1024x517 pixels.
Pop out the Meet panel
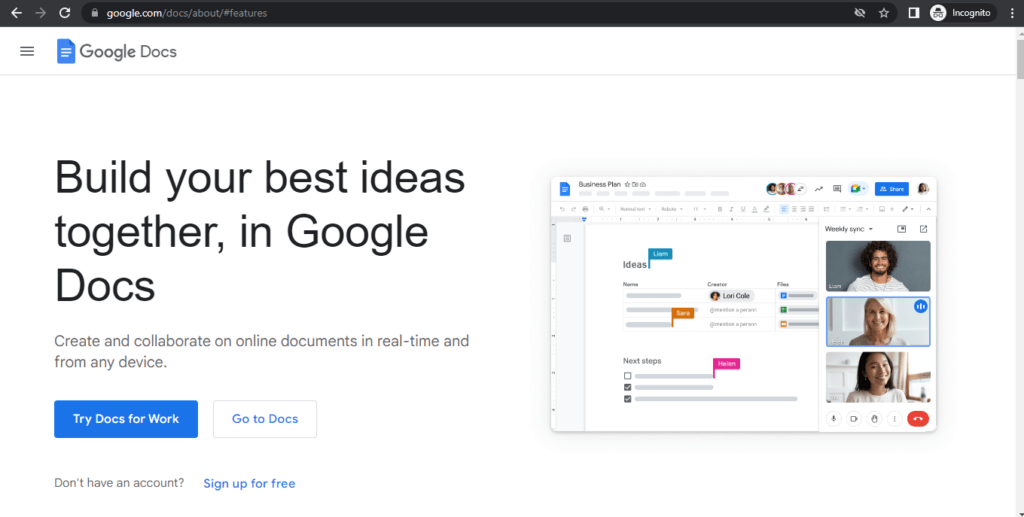coord(923,229)
